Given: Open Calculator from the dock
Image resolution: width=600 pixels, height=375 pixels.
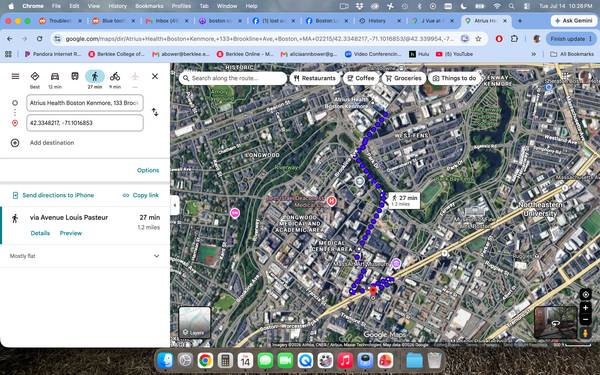Looking at the screenshot, I should point(225,360).
